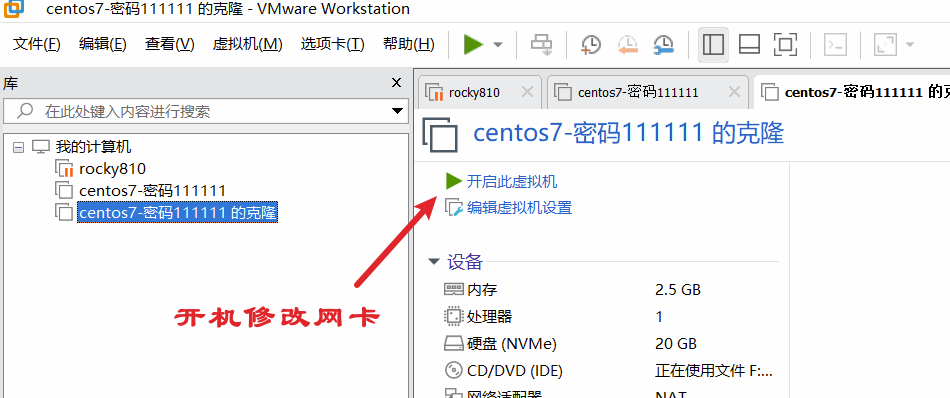
Task: Open the snapshot manager wrench-clock icon
Action: pyautogui.click(x=664, y=44)
